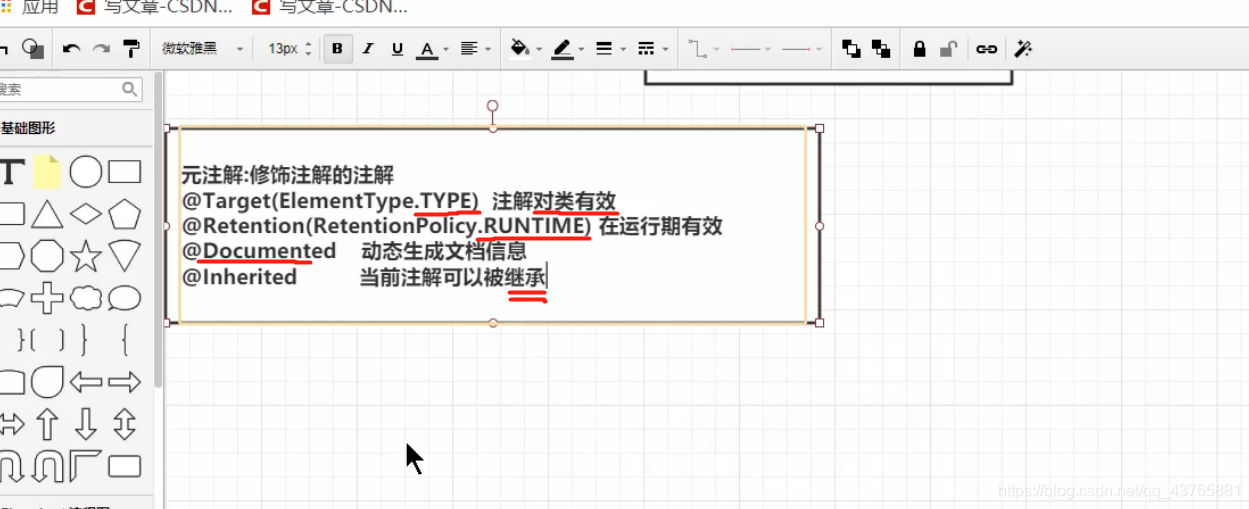Select the triangle shape
1249x509 pixels.
[x=47, y=214]
